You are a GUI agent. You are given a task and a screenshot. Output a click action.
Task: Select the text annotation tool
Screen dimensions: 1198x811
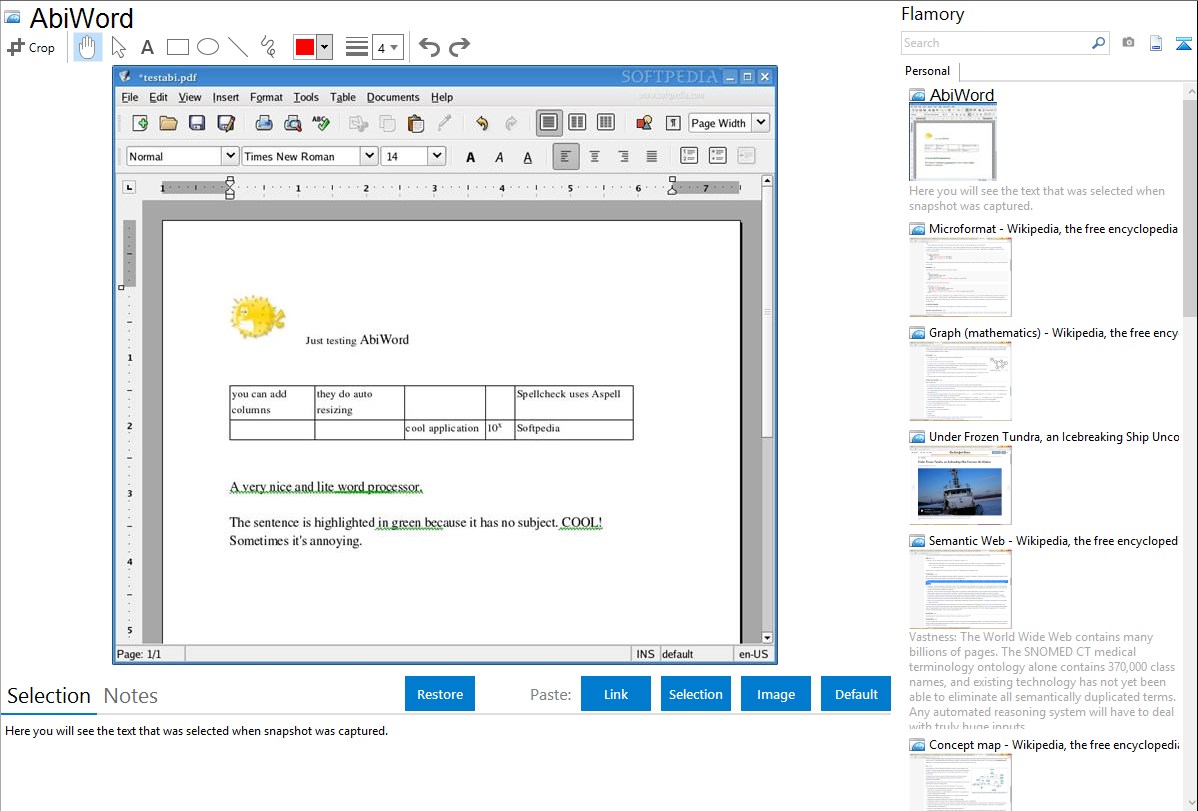coord(147,47)
